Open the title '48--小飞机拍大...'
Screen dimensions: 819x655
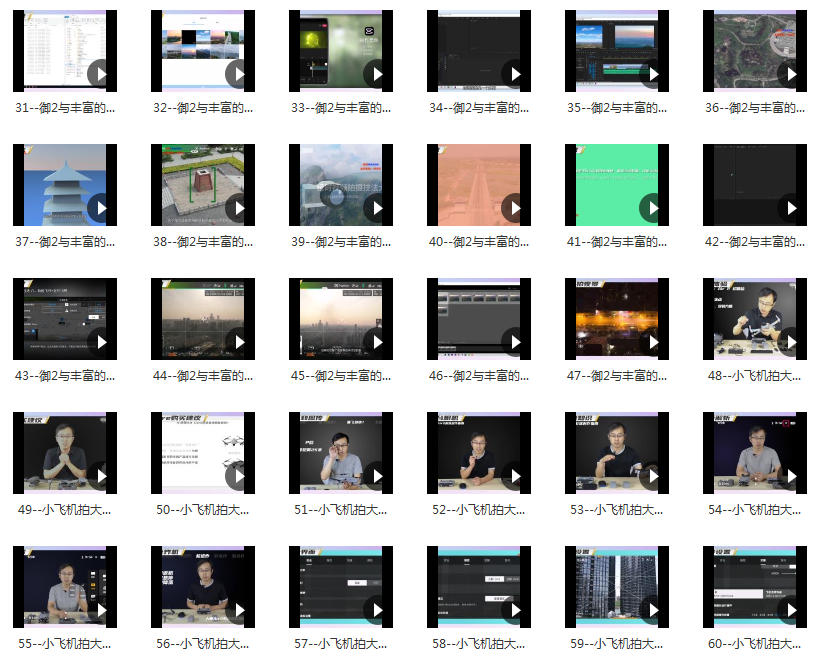click(755, 376)
